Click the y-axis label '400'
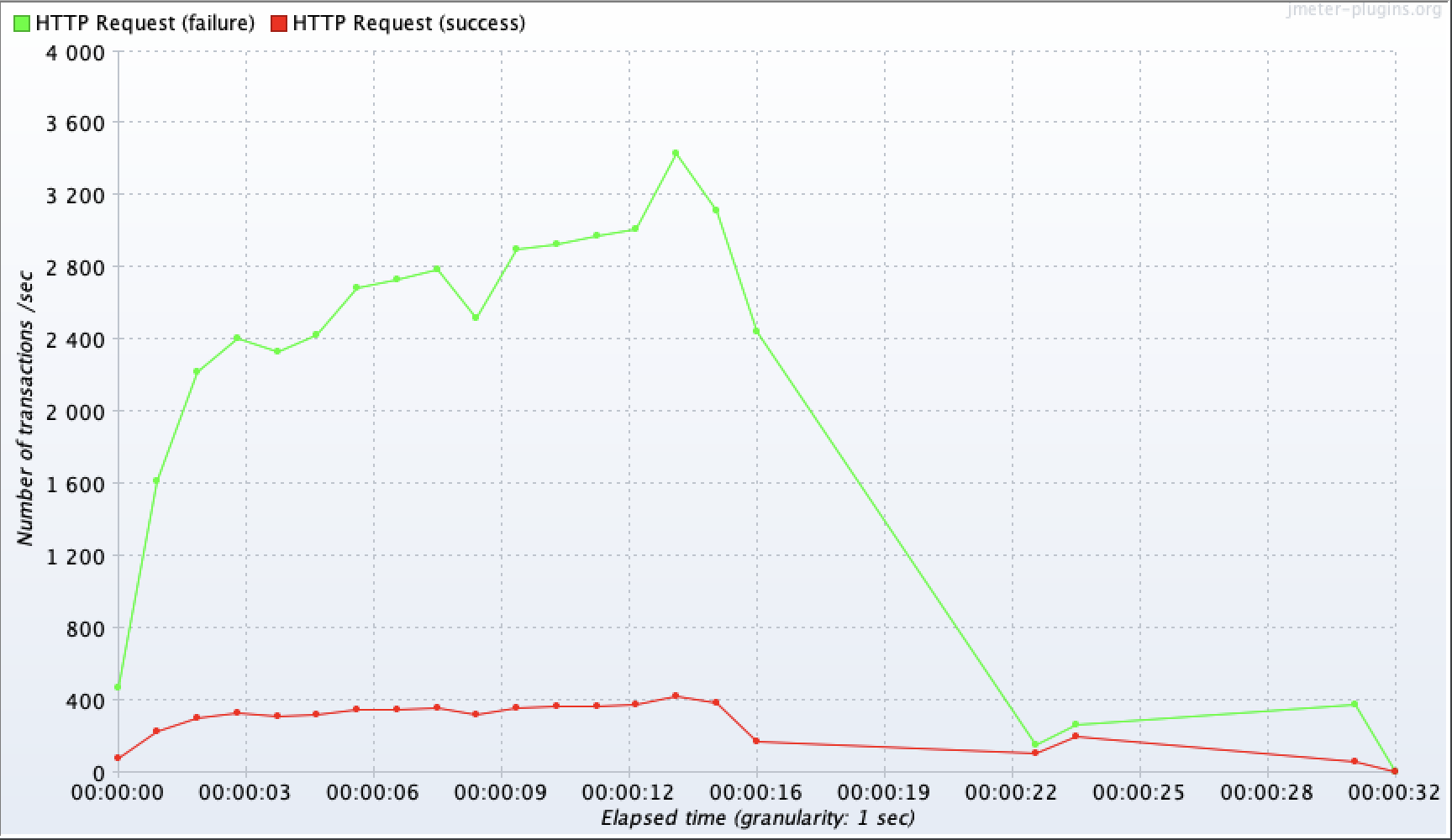 [86, 701]
